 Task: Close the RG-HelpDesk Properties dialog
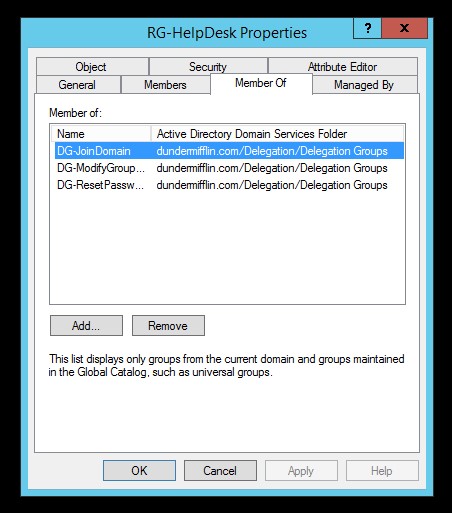click(x=404, y=28)
